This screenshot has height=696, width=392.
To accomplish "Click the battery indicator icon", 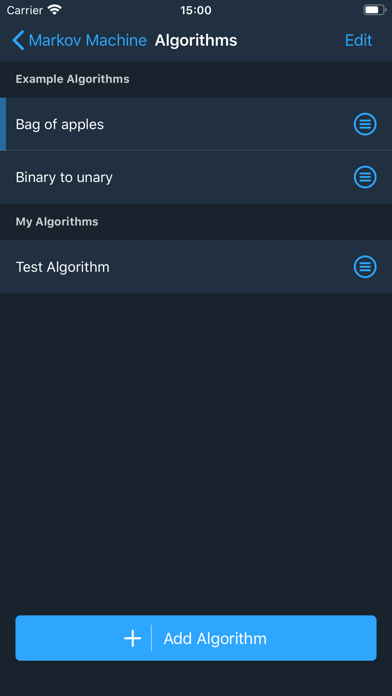I will 375,10.
